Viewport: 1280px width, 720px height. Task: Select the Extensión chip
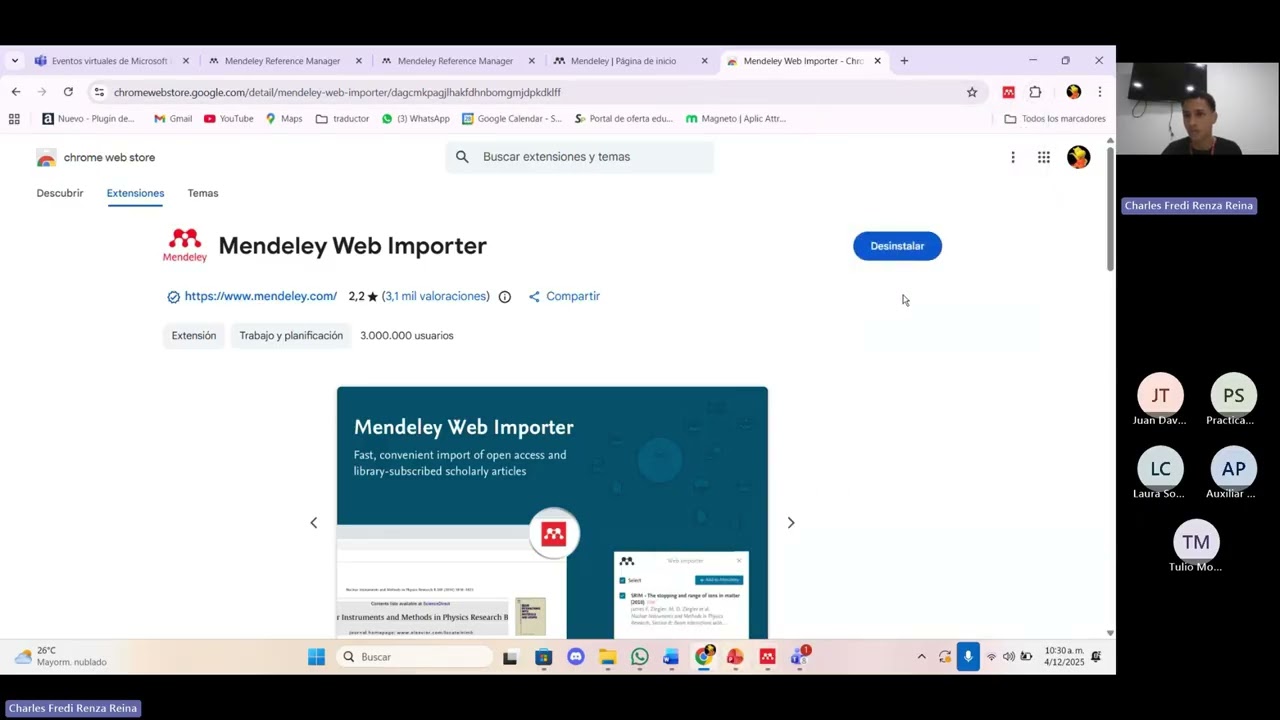(x=194, y=336)
